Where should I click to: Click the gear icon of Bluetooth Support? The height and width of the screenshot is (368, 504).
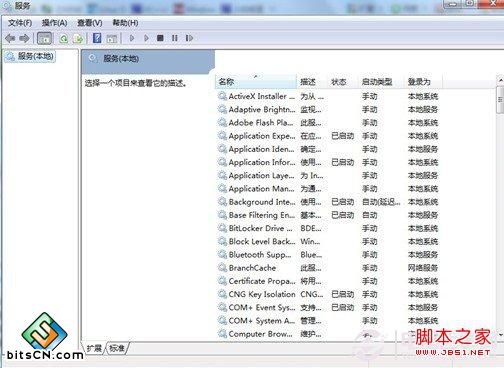pos(222,255)
